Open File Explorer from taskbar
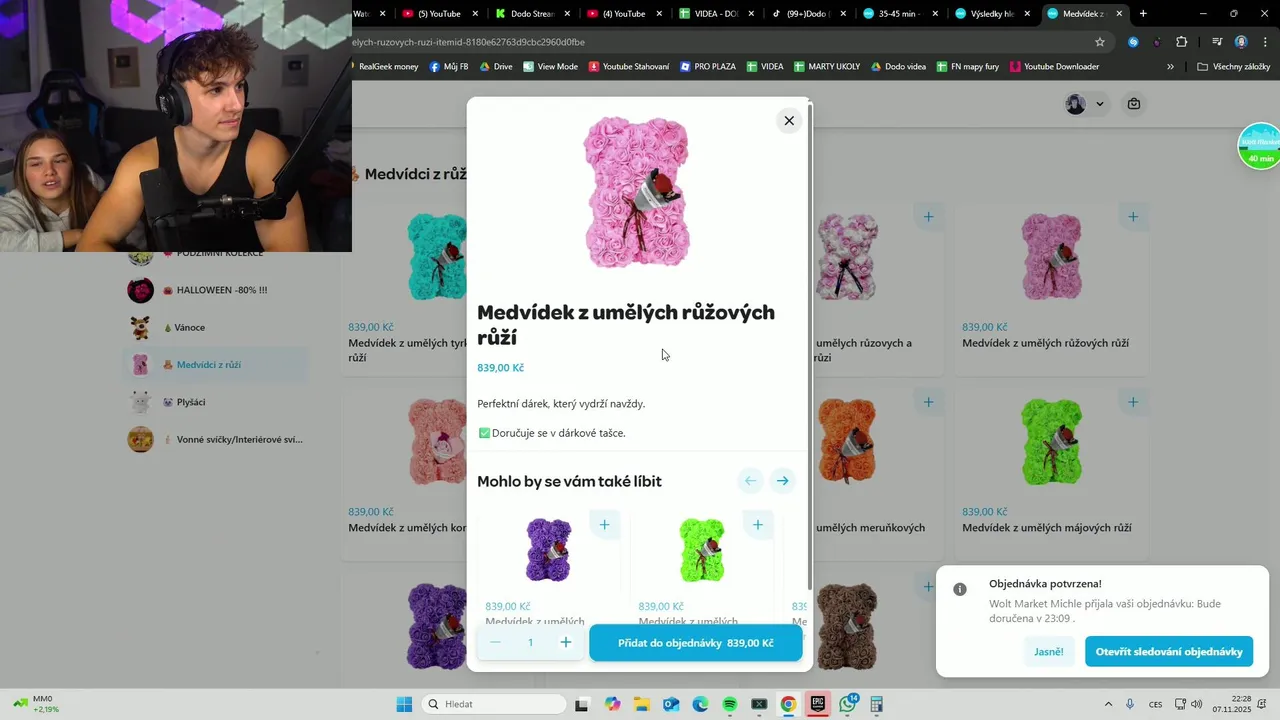Image resolution: width=1280 pixels, height=720 pixels. [641, 704]
